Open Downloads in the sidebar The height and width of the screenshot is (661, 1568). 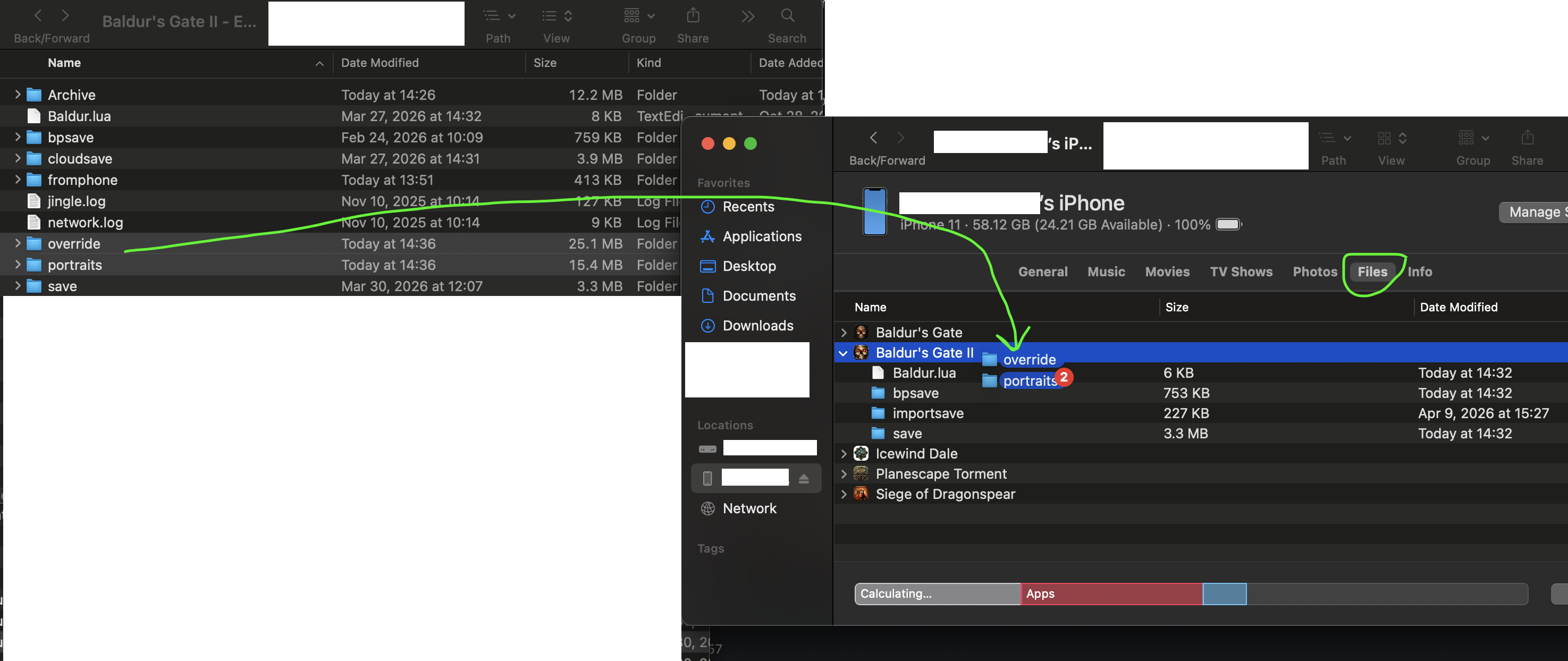(x=757, y=326)
